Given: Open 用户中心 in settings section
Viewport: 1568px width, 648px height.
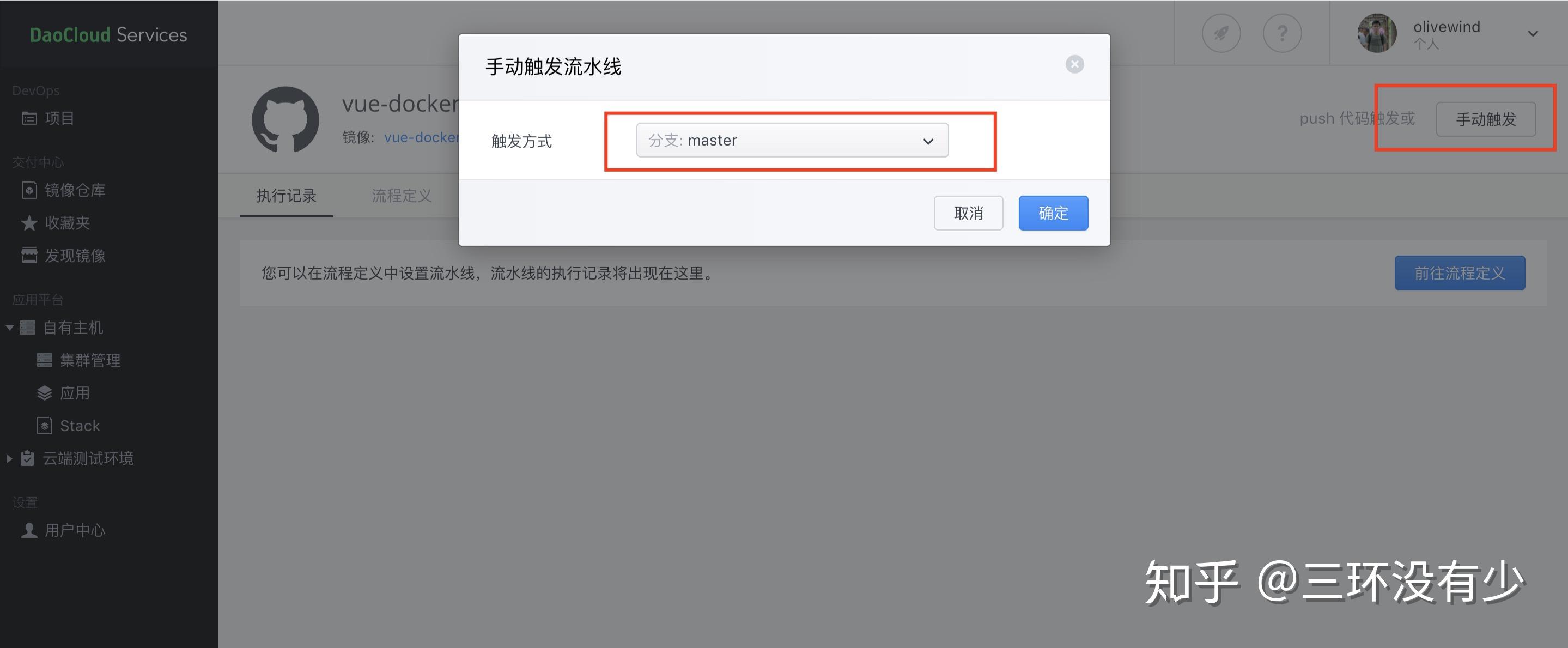Looking at the screenshot, I should point(63,530).
